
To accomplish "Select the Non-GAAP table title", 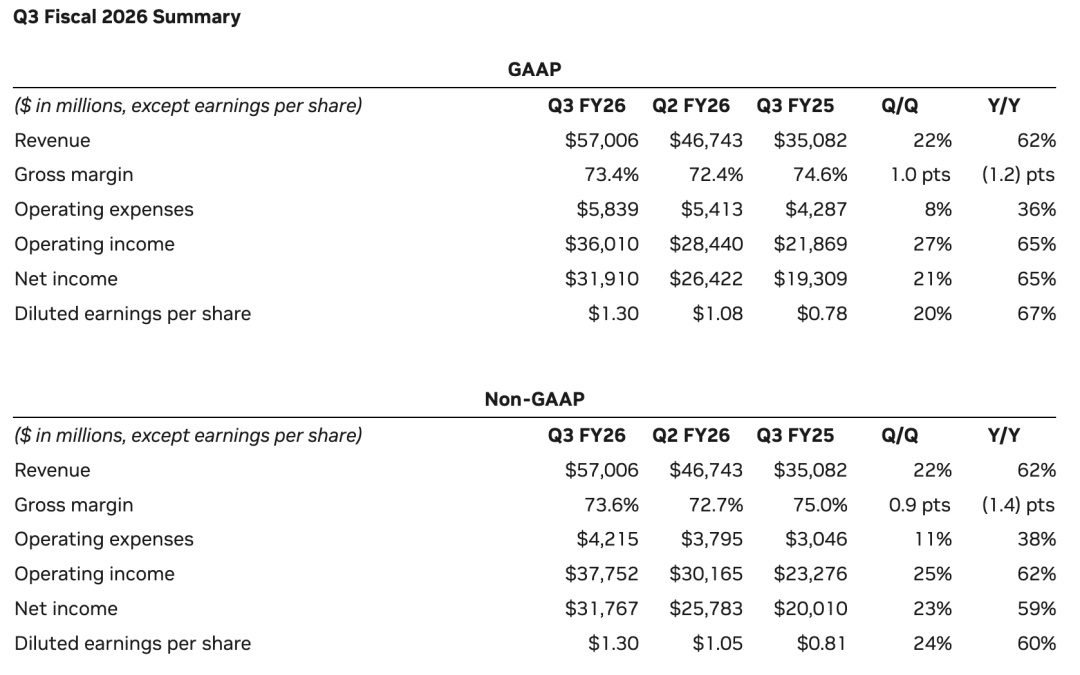I will 535,399.
